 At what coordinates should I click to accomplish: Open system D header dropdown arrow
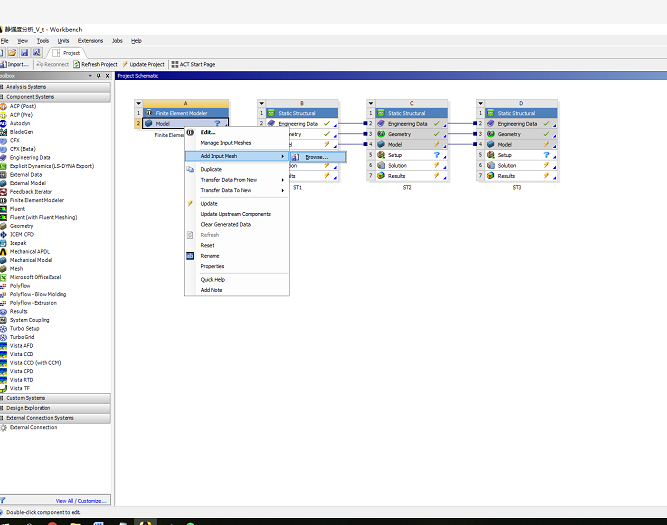click(480, 103)
